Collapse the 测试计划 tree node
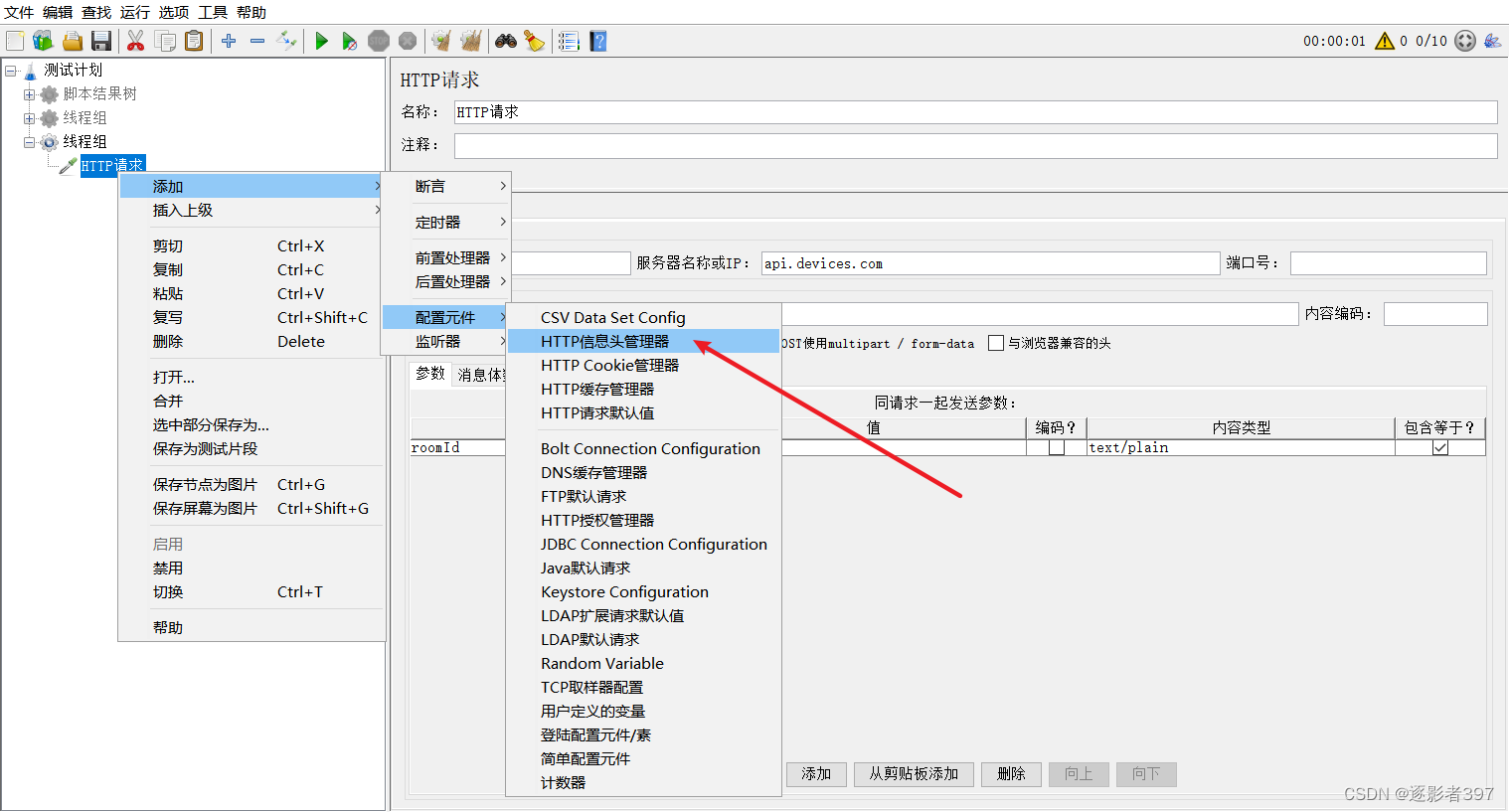Viewport: 1509px width, 812px height. click(x=11, y=71)
